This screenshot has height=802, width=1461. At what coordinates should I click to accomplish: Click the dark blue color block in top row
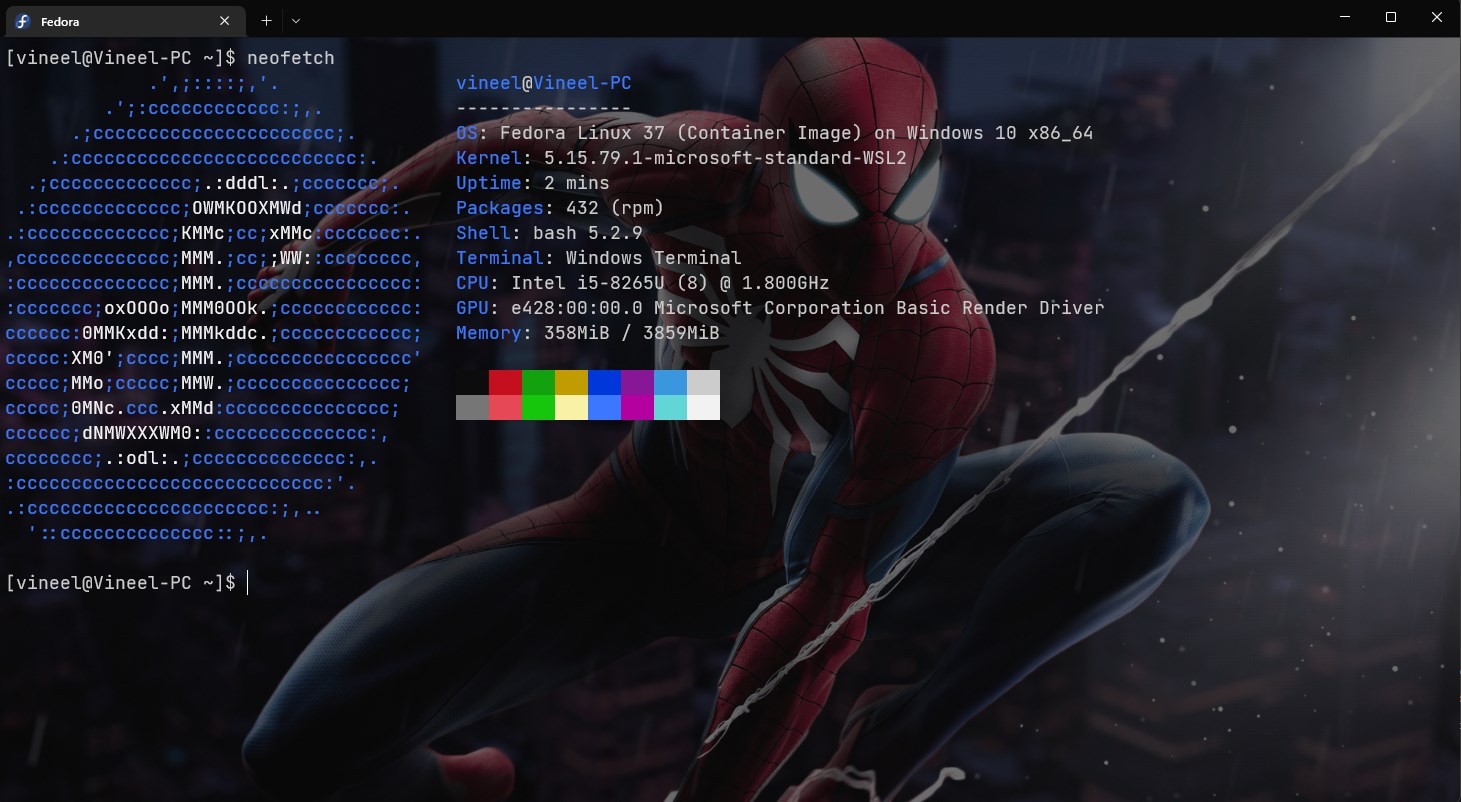(604, 382)
